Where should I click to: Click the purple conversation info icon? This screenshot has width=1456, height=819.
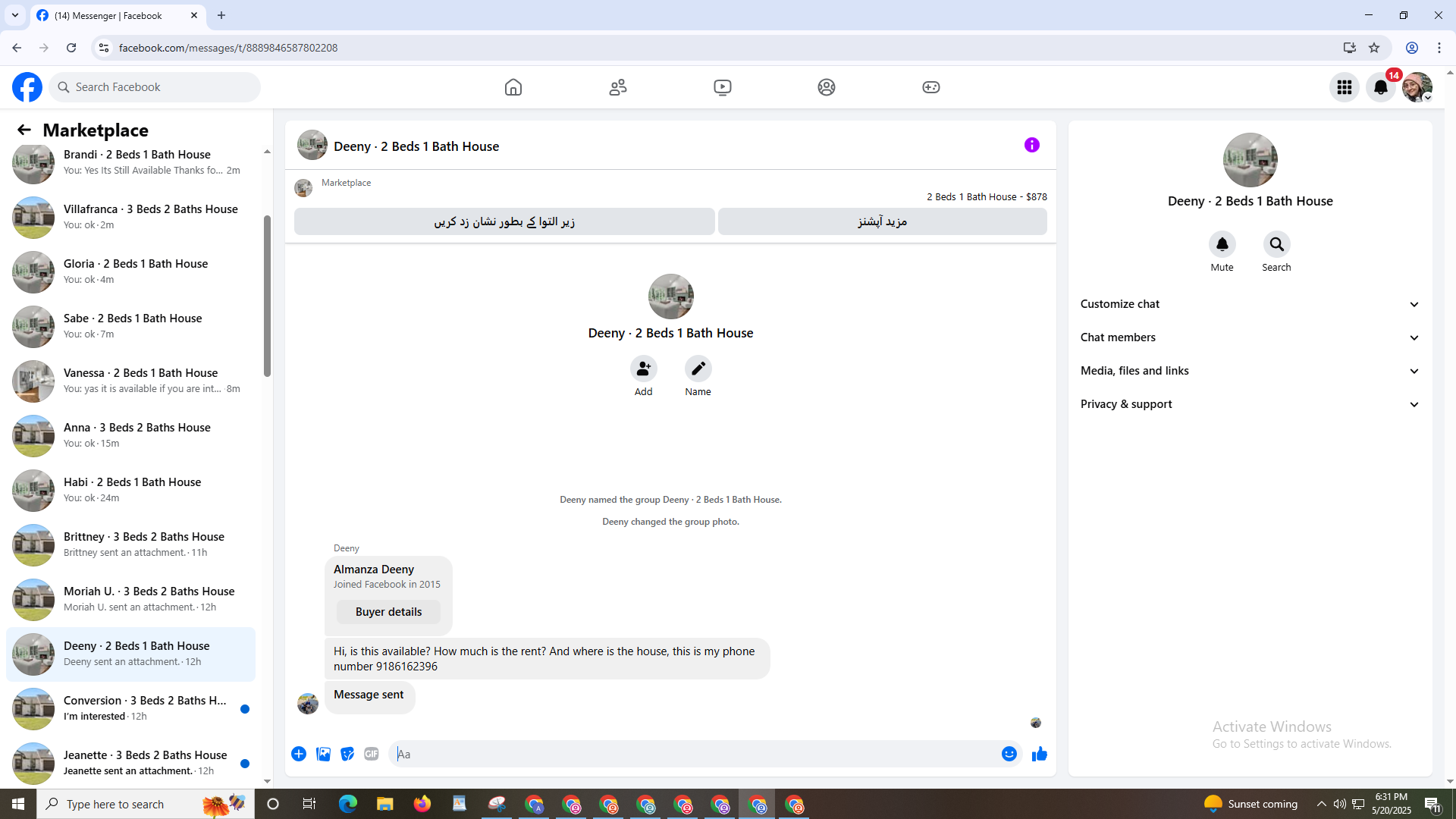(x=1031, y=145)
